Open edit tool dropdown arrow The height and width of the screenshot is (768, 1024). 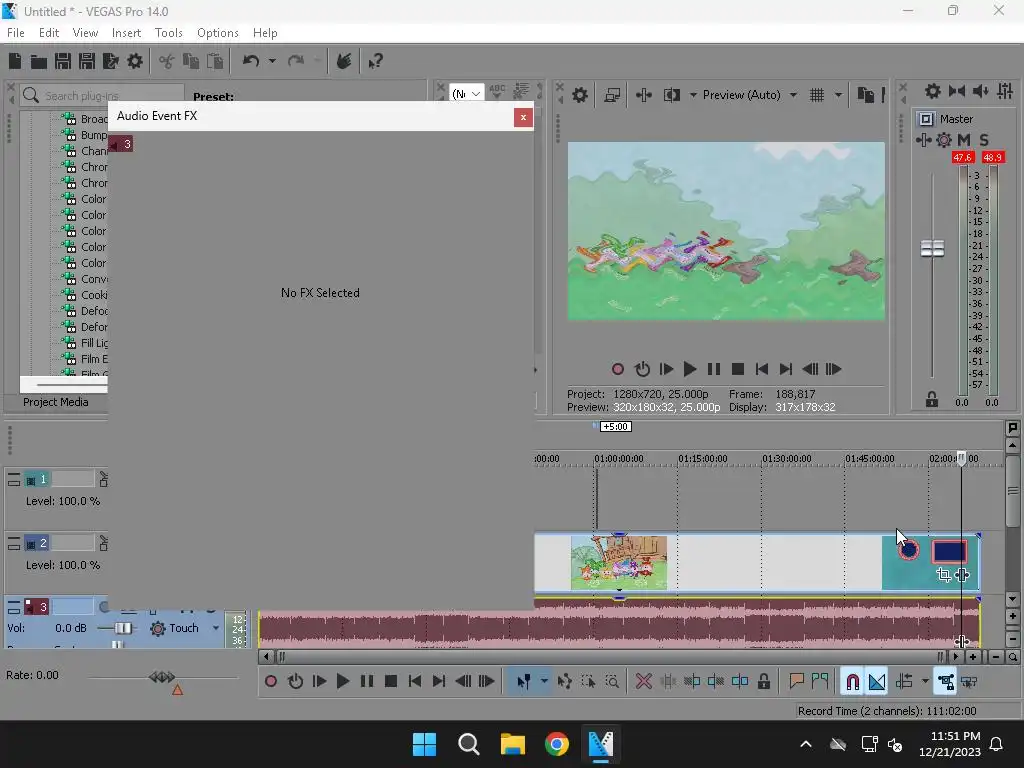click(x=544, y=682)
